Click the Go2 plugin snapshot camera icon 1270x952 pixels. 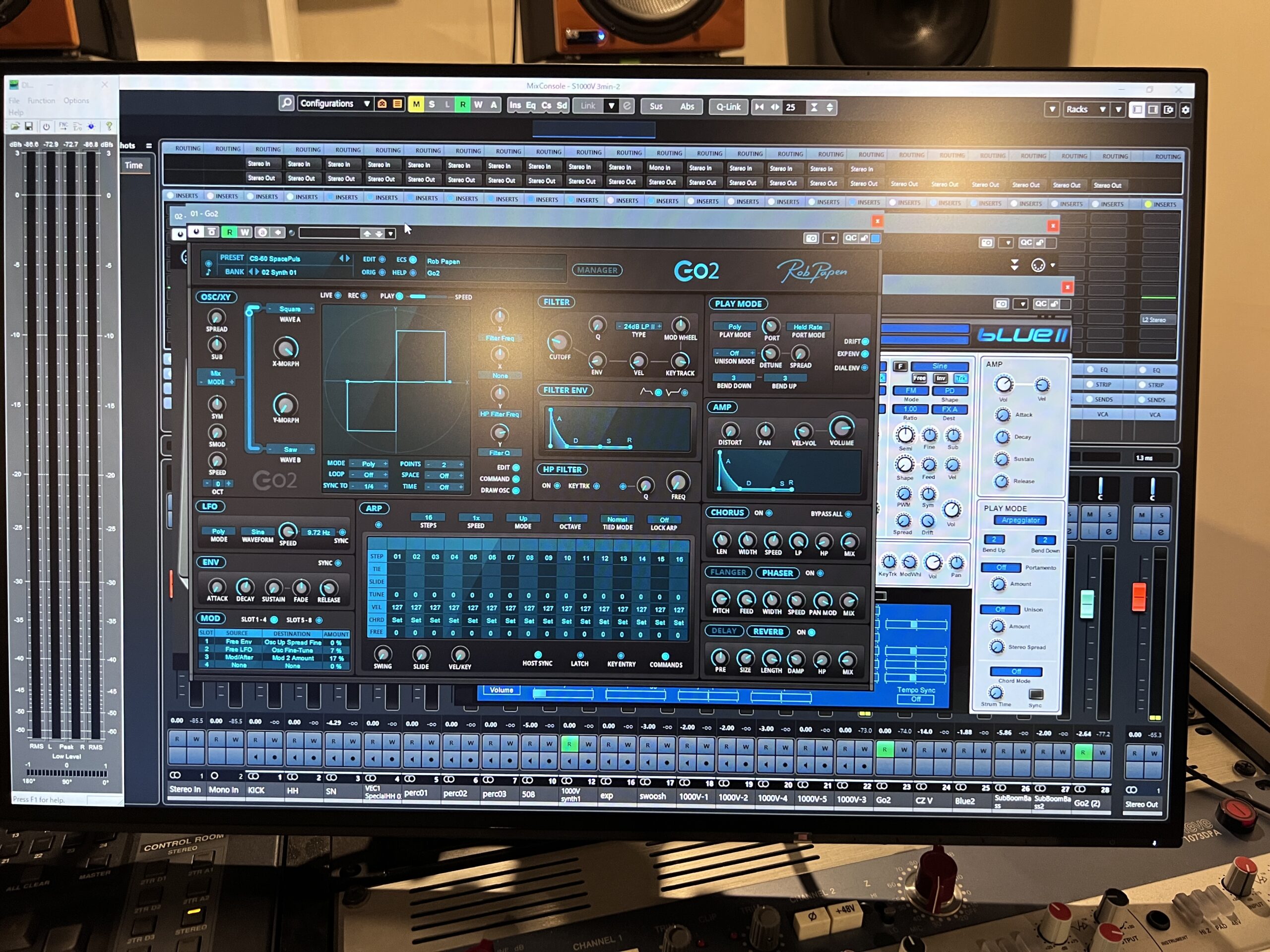coord(811,238)
